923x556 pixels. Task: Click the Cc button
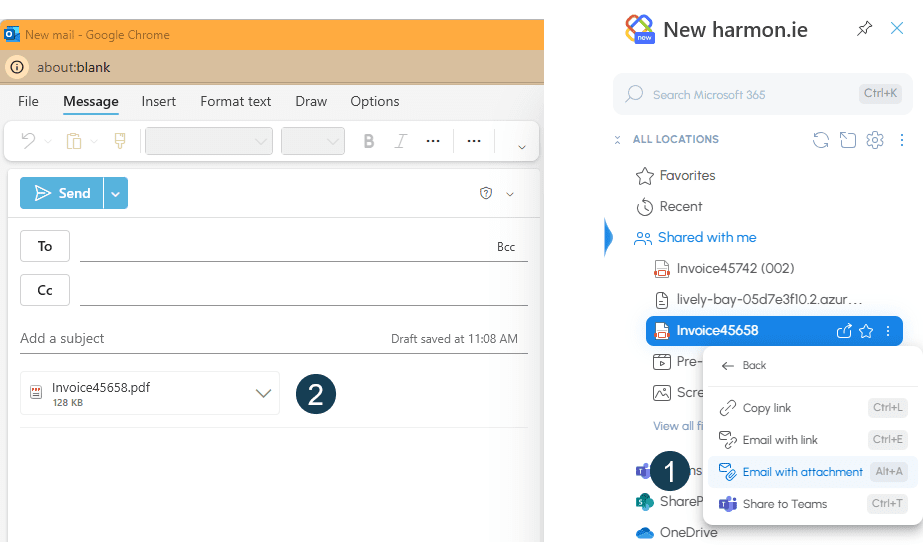[45, 290]
